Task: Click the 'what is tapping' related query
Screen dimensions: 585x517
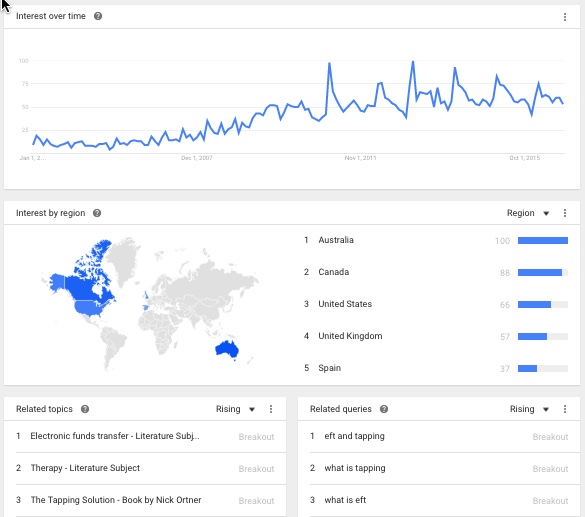Action: [x=355, y=468]
